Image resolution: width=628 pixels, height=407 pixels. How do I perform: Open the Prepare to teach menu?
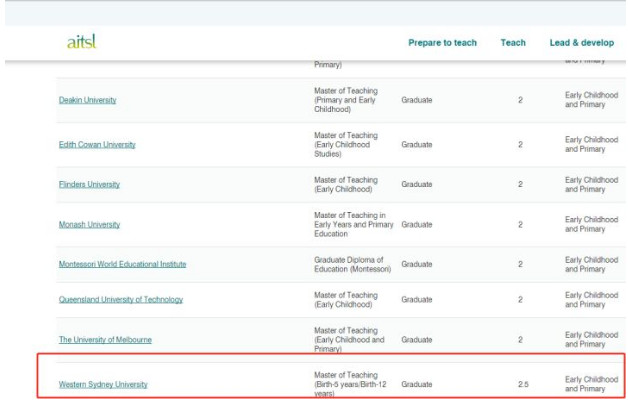click(x=442, y=42)
